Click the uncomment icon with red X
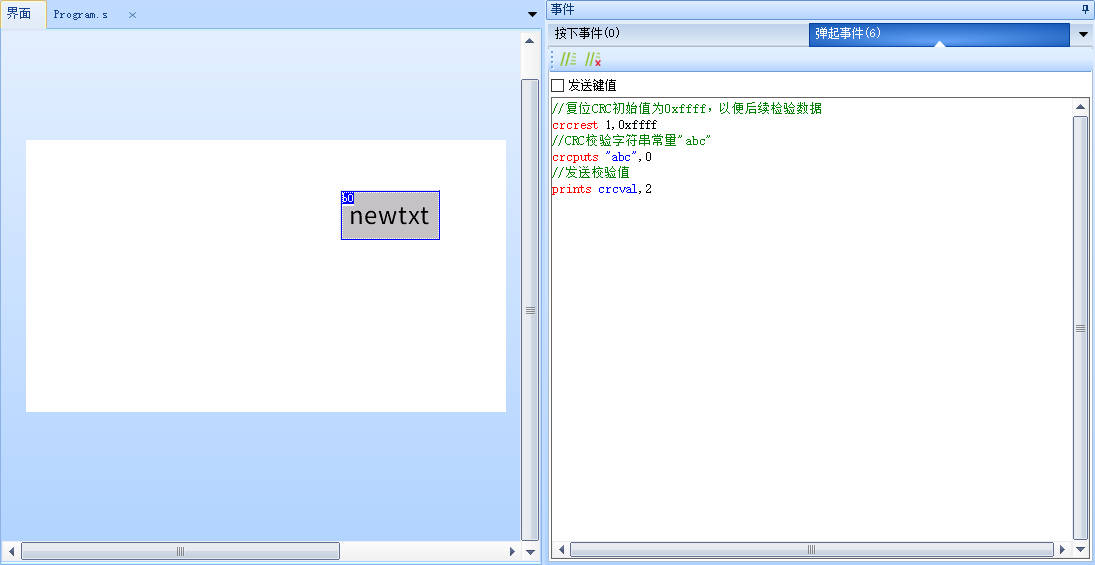1095x565 pixels. [593, 60]
